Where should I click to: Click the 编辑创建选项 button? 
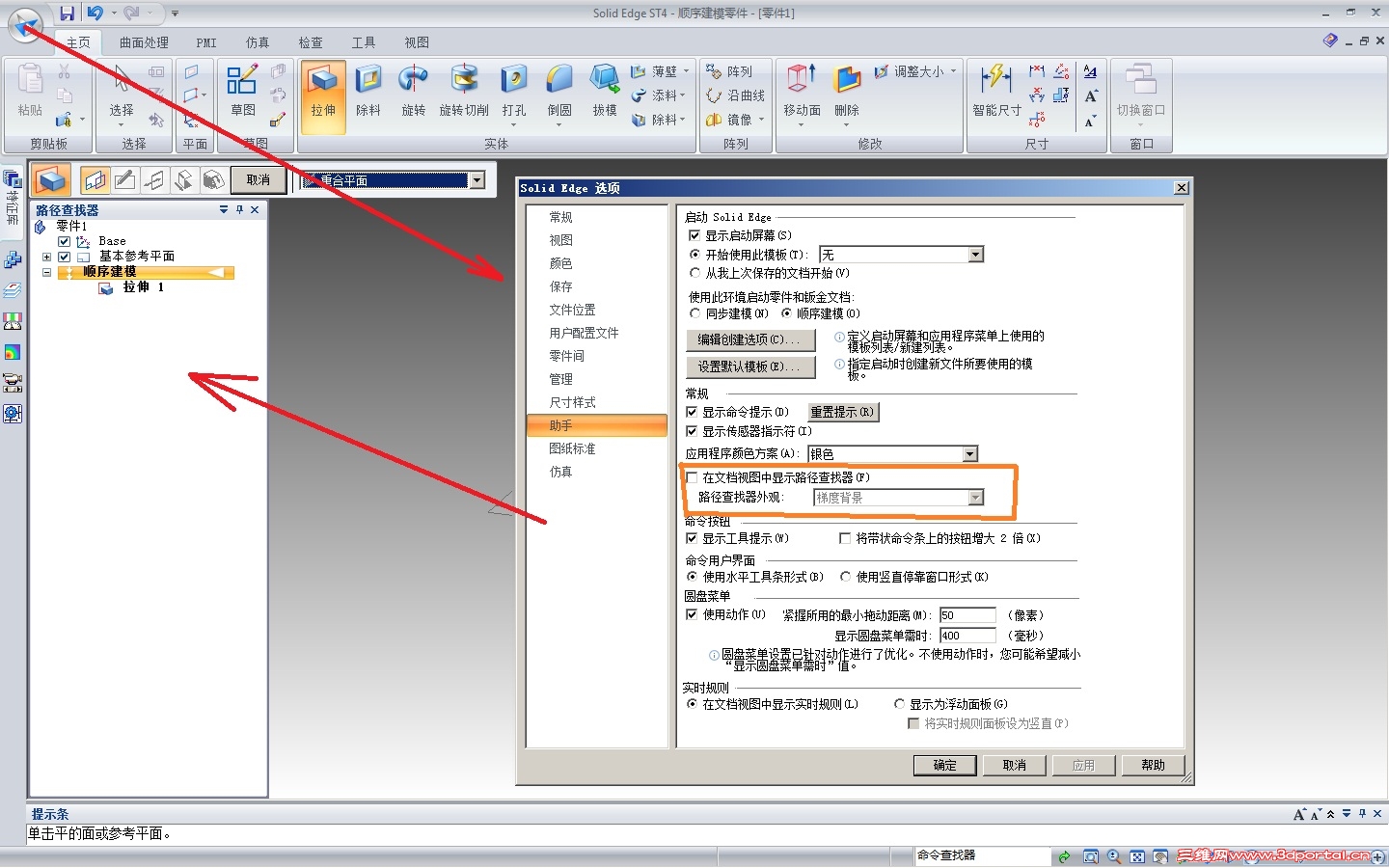[x=750, y=339]
